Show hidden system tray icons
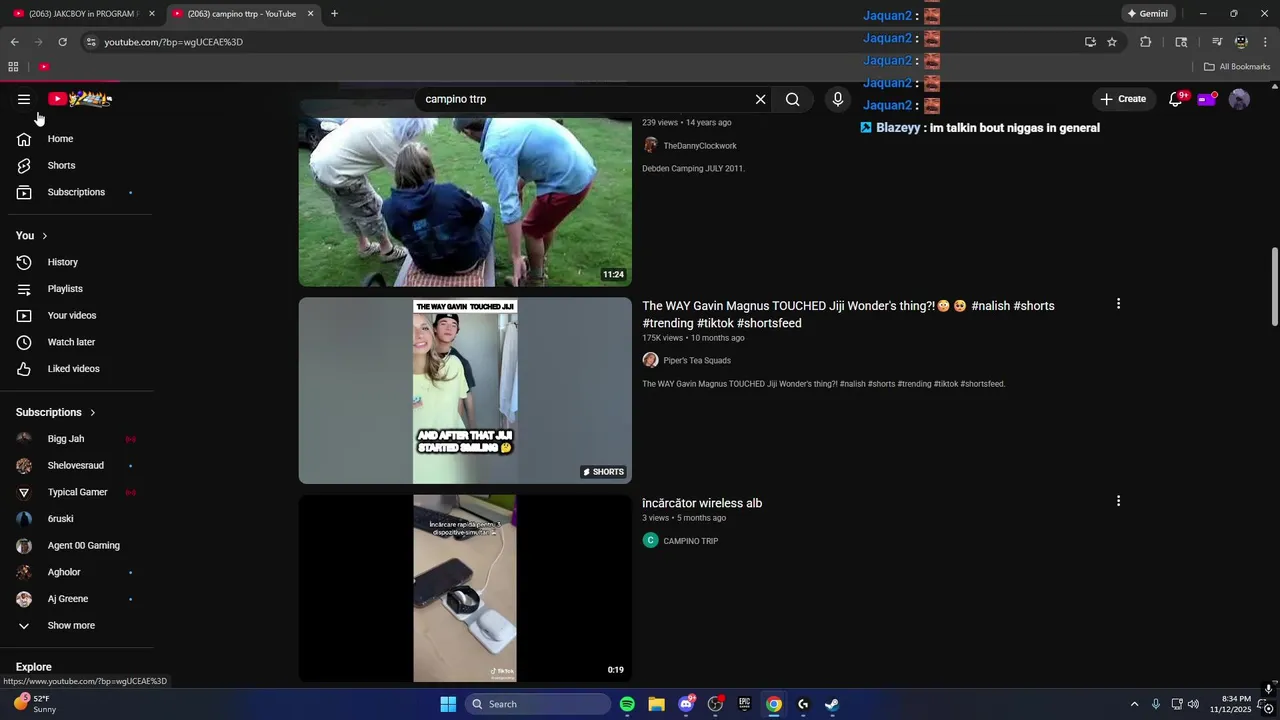Screen dimensions: 1280x720 coord(1134,704)
